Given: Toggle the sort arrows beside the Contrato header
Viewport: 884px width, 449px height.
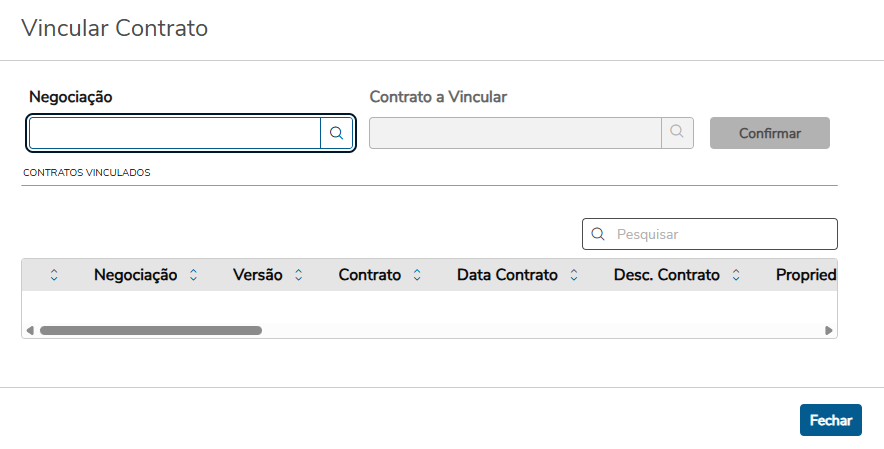Looking at the screenshot, I should pos(417,275).
